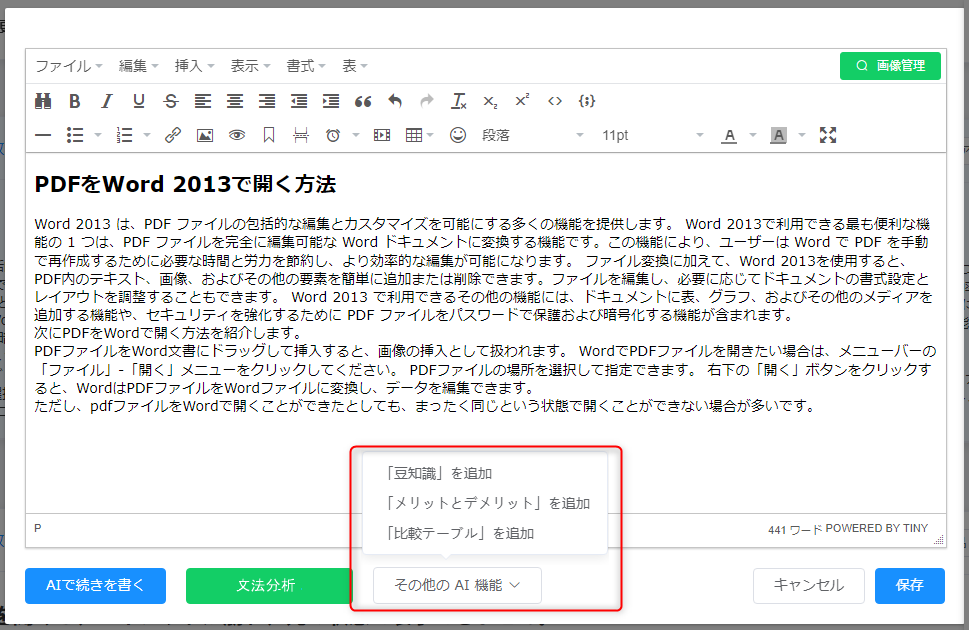Open source code view
The image size is (969, 630).
(x=555, y=101)
